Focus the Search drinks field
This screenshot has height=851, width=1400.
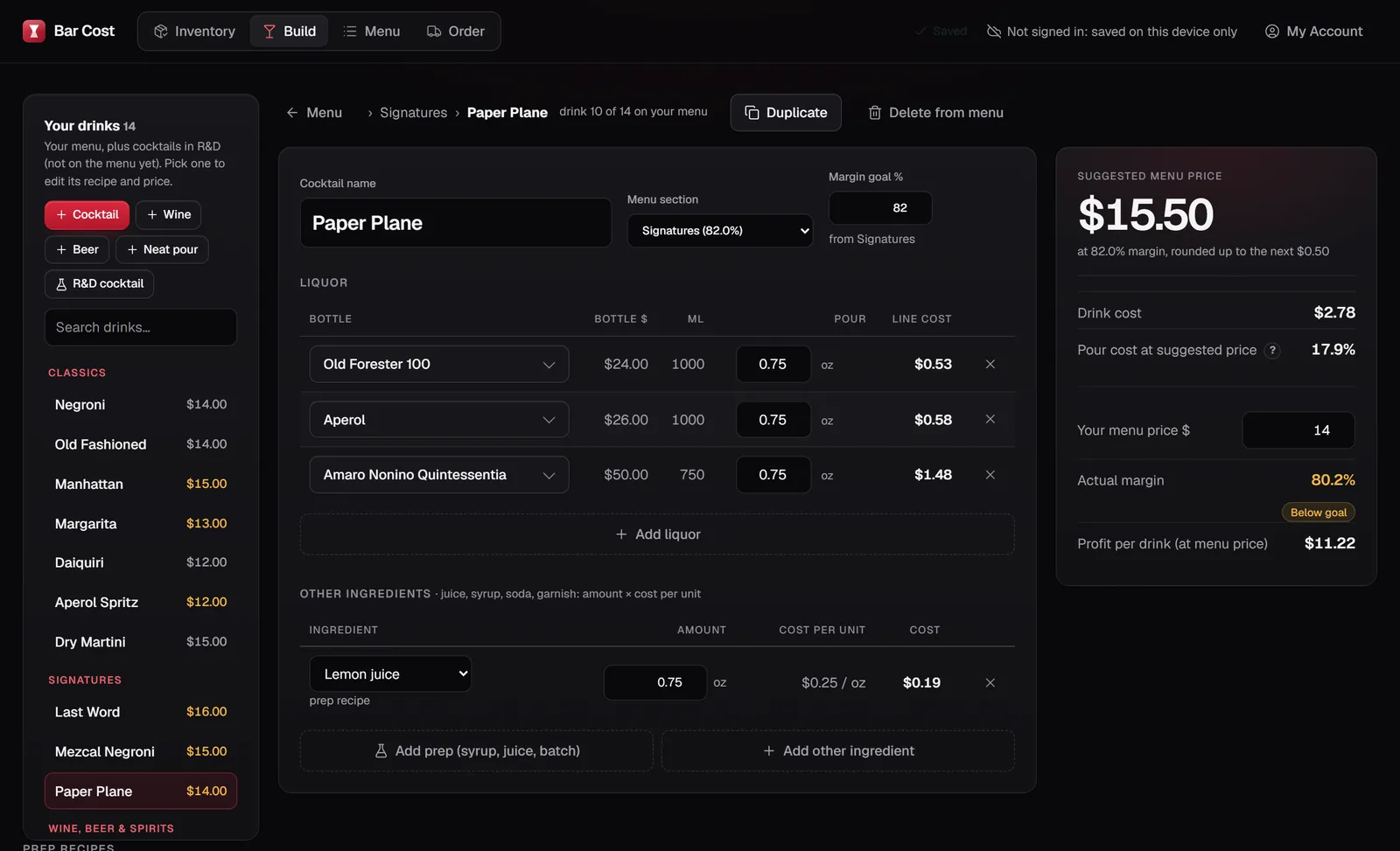pyautogui.click(x=141, y=327)
